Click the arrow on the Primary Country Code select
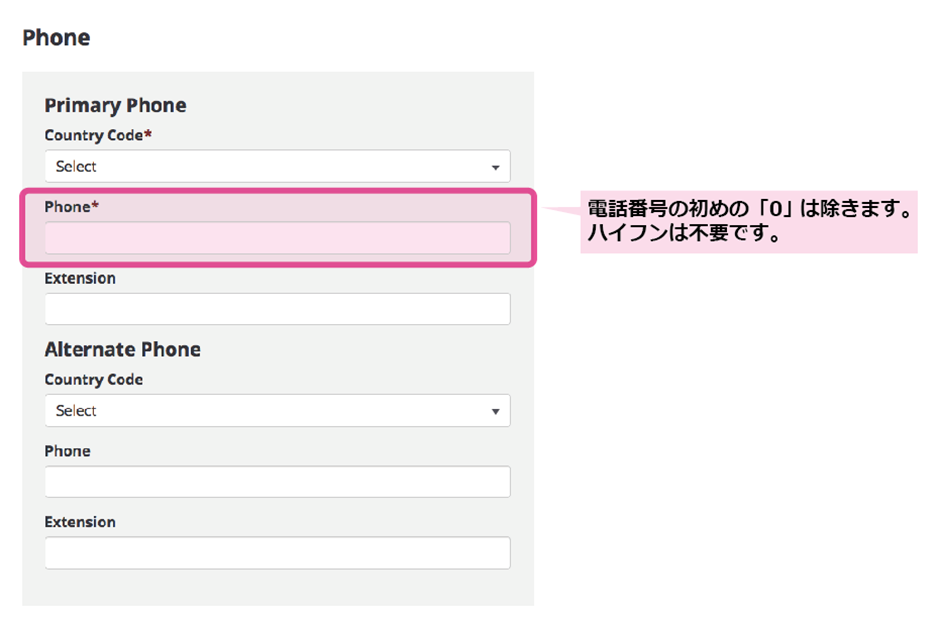Viewport: 940px width, 619px height. pos(495,168)
